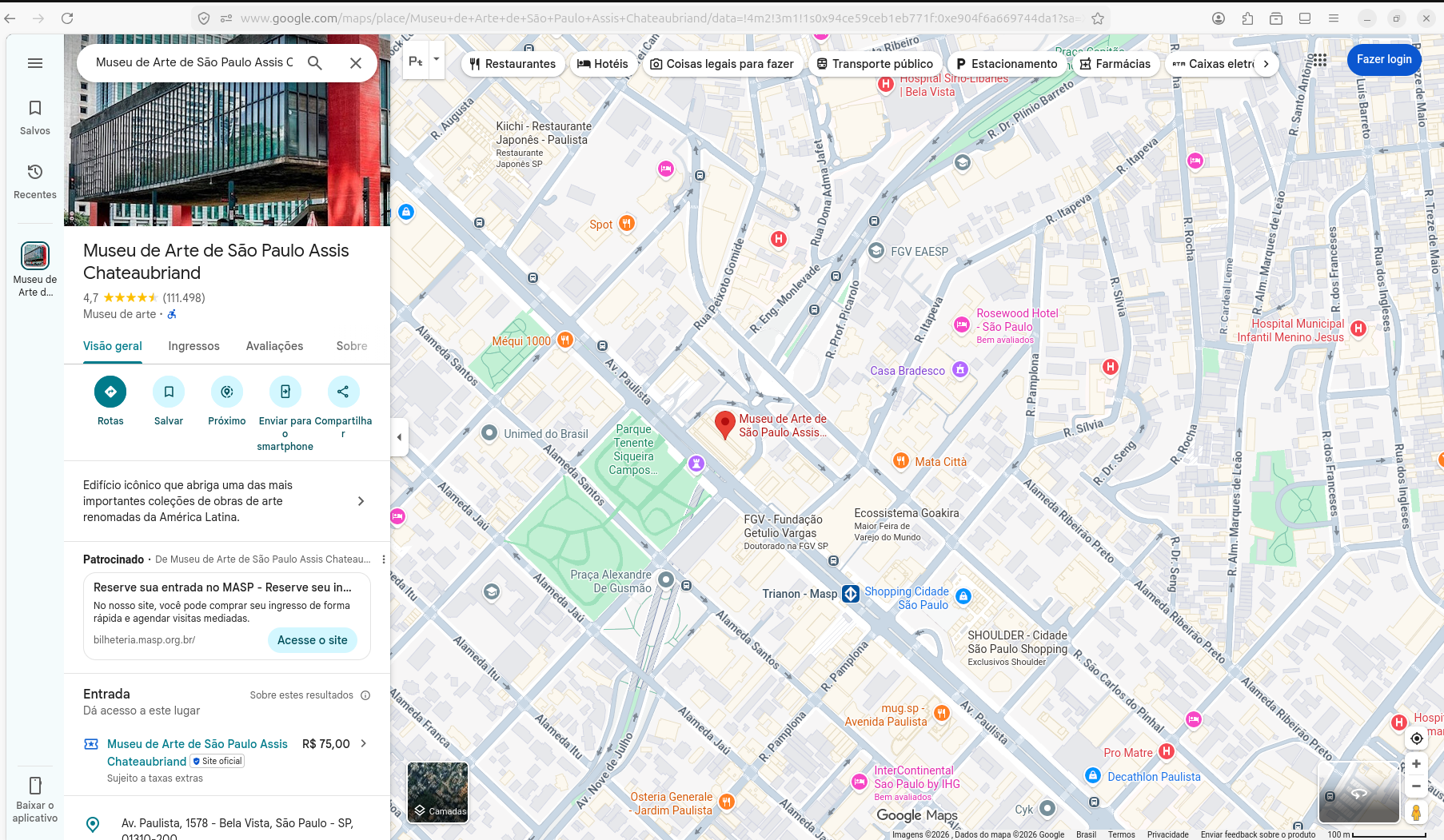
Task: Click the Acesse o site button
Action: tap(313, 640)
